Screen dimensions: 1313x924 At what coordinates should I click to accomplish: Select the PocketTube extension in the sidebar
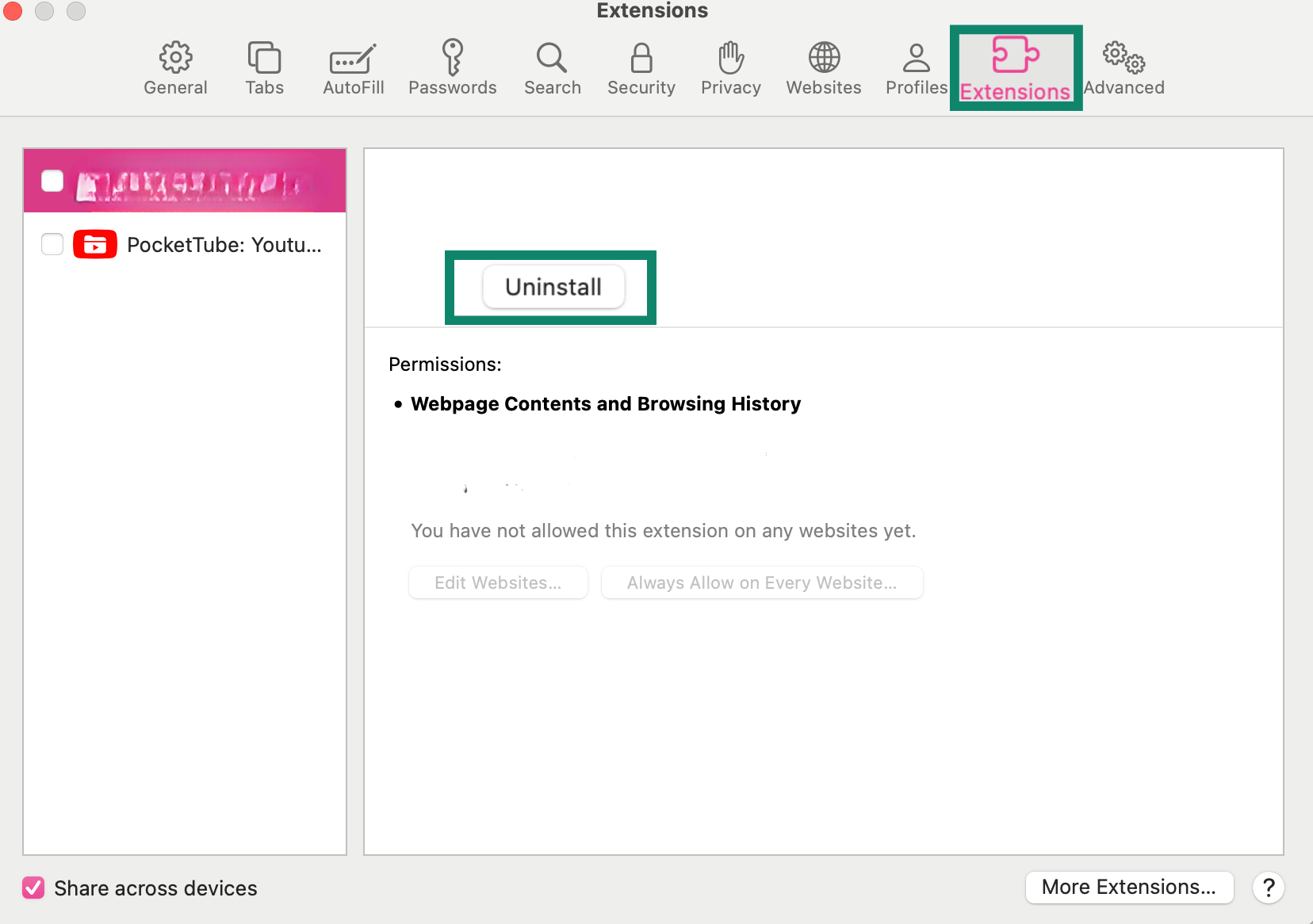(x=225, y=244)
